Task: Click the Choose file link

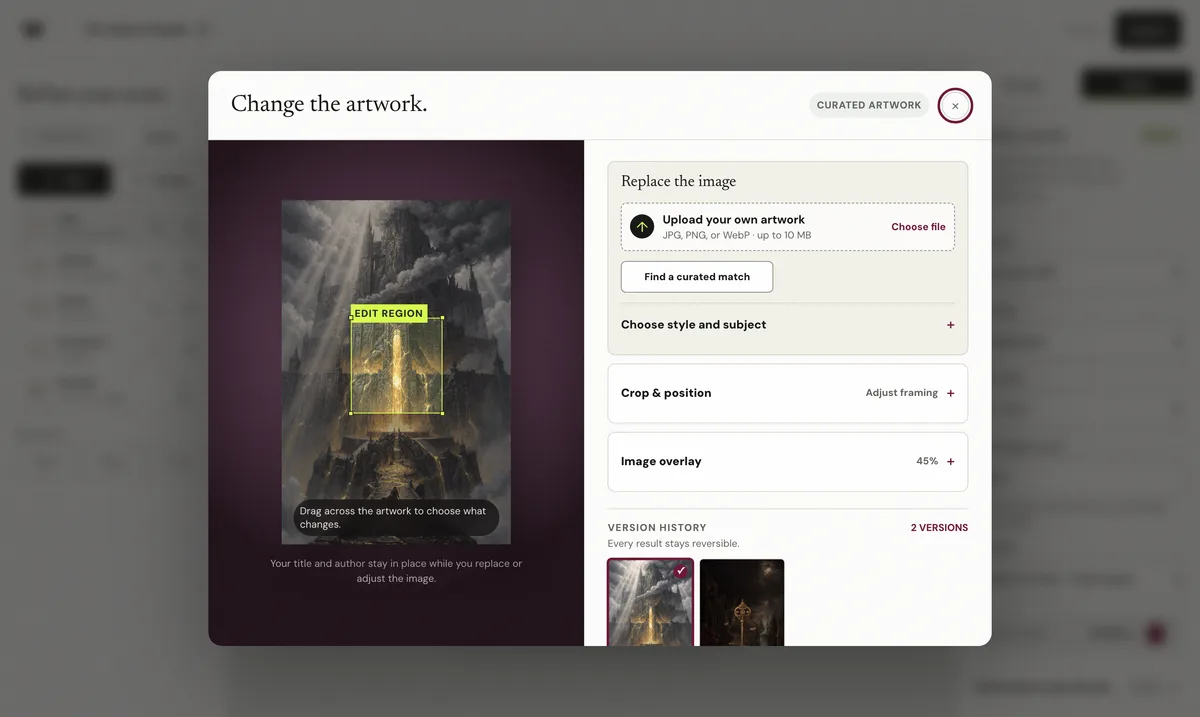Action: (x=918, y=227)
